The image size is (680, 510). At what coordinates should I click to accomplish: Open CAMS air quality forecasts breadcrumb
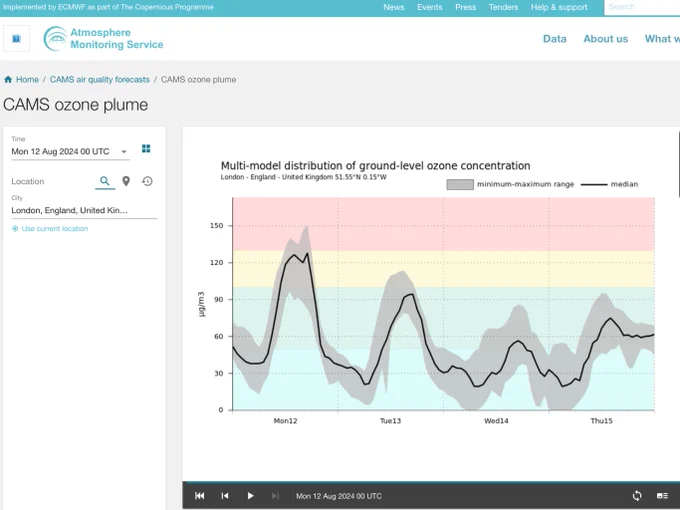100,79
